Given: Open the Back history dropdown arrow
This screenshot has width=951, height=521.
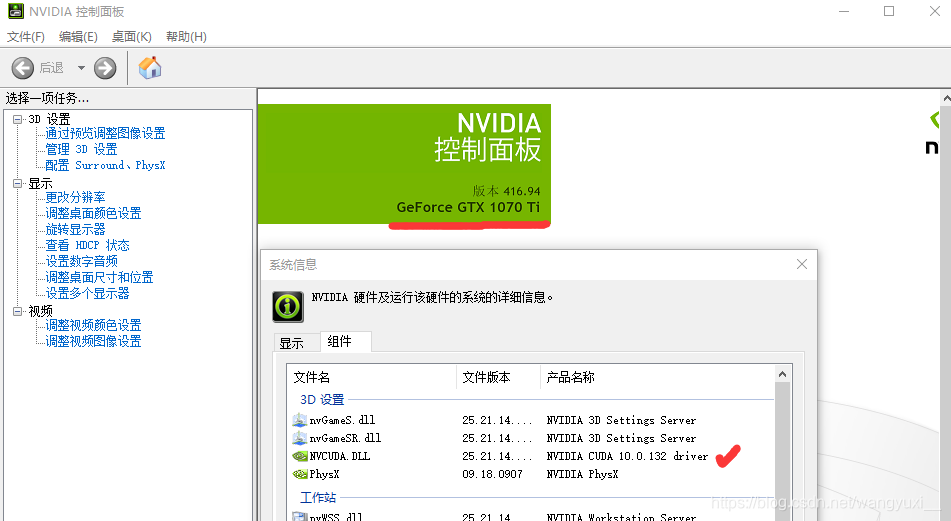Looking at the screenshot, I should (81, 68).
